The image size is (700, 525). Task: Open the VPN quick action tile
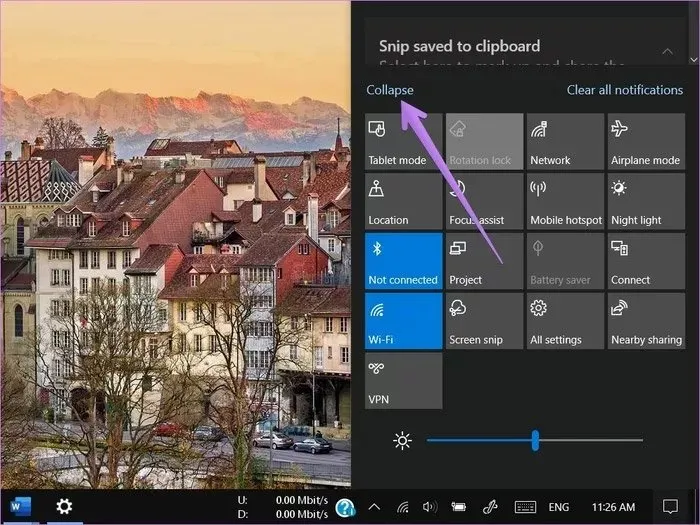(404, 381)
